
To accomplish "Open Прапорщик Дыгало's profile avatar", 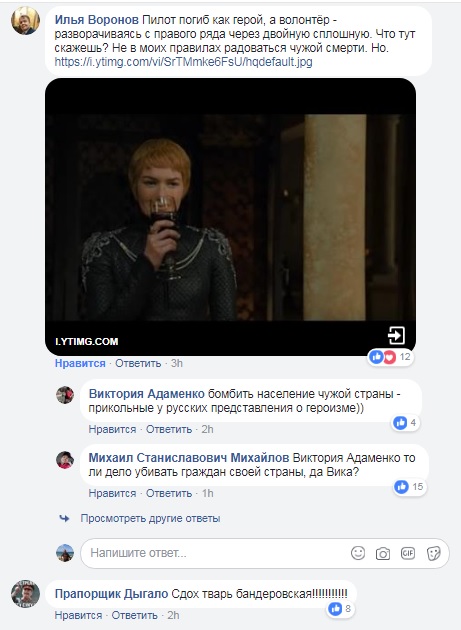I will (x=25, y=594).
